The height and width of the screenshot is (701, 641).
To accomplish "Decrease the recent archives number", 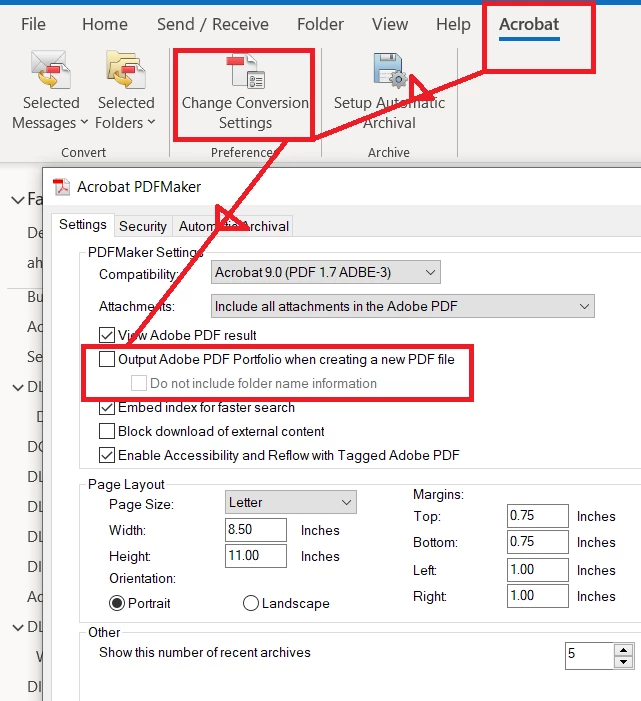I will pos(624,662).
